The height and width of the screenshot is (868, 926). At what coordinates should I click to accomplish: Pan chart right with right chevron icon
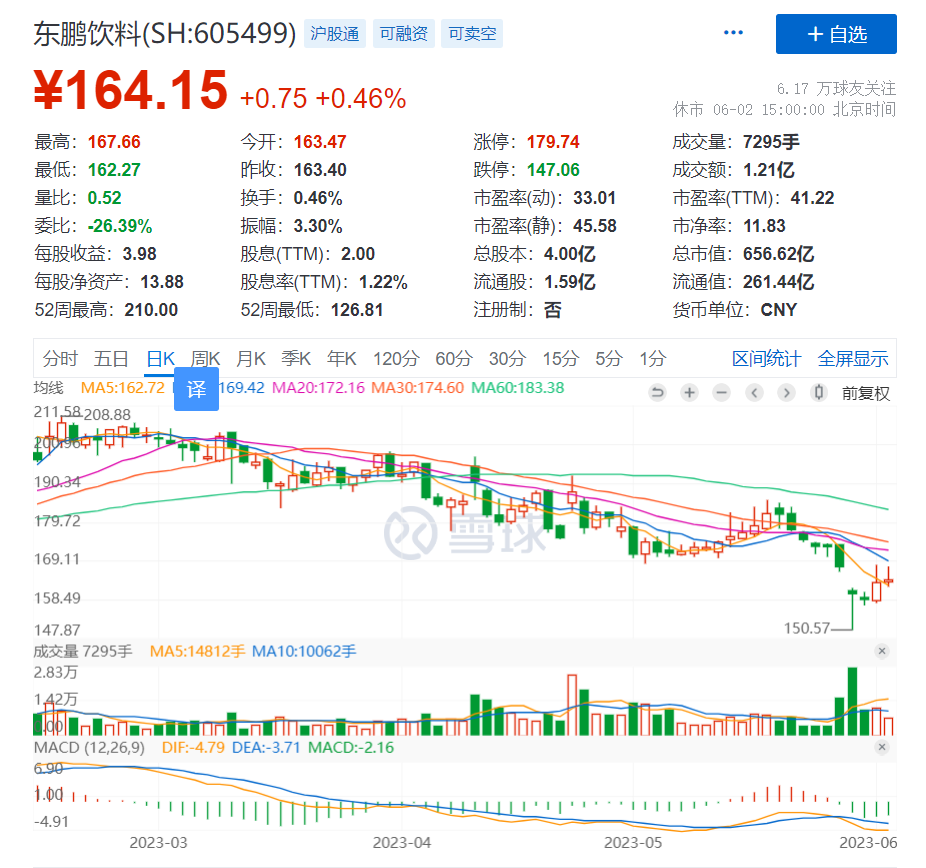click(x=786, y=393)
